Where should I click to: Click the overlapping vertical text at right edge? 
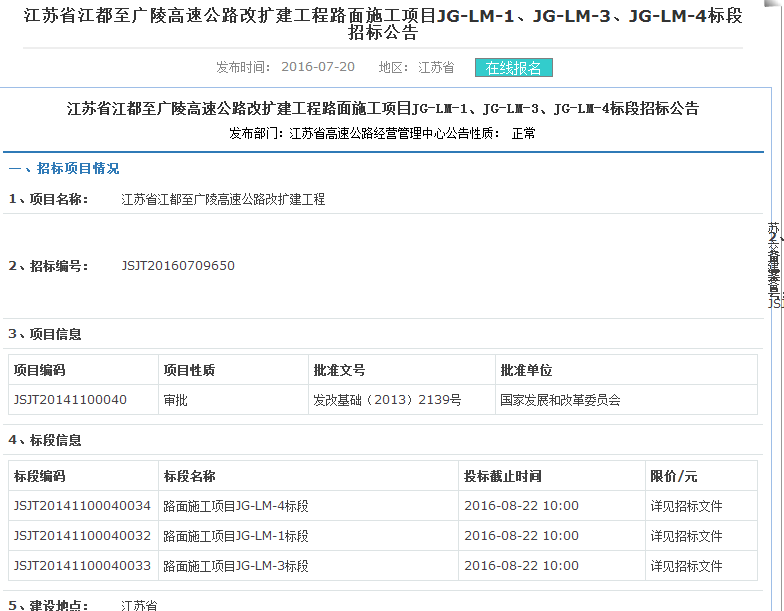774,265
